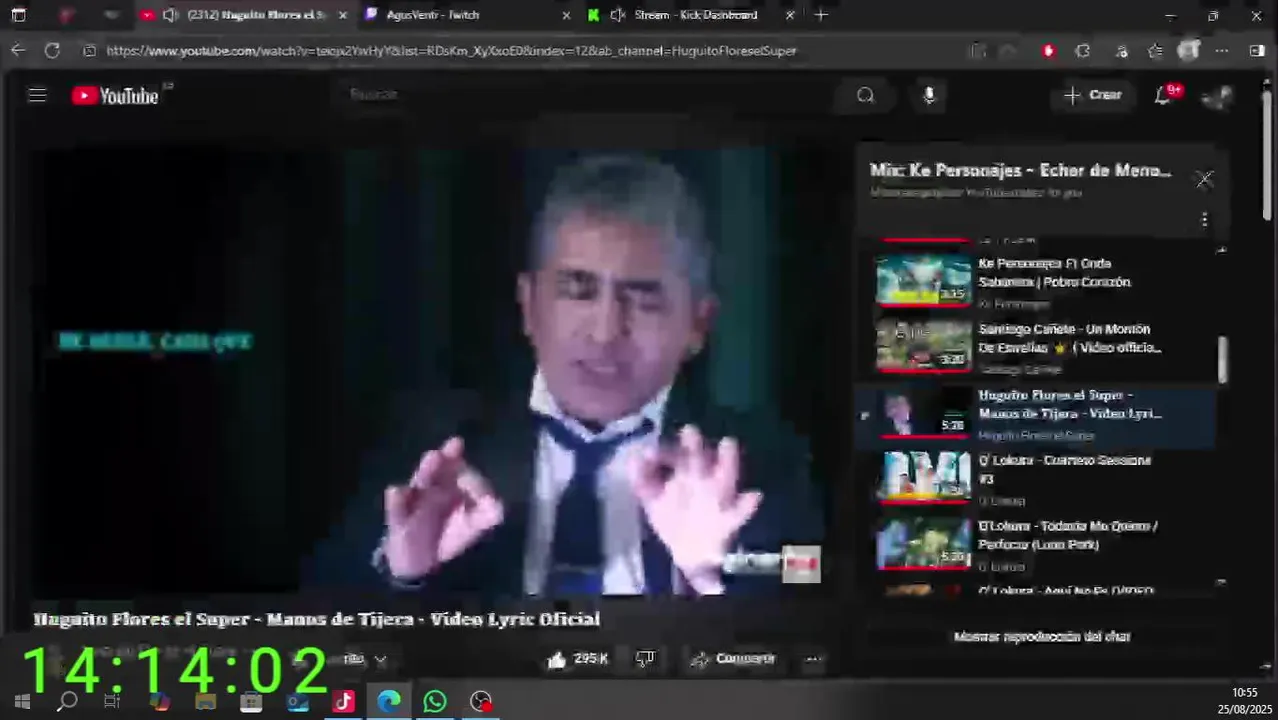Open the YouTube account avatar menu

coord(1217,96)
